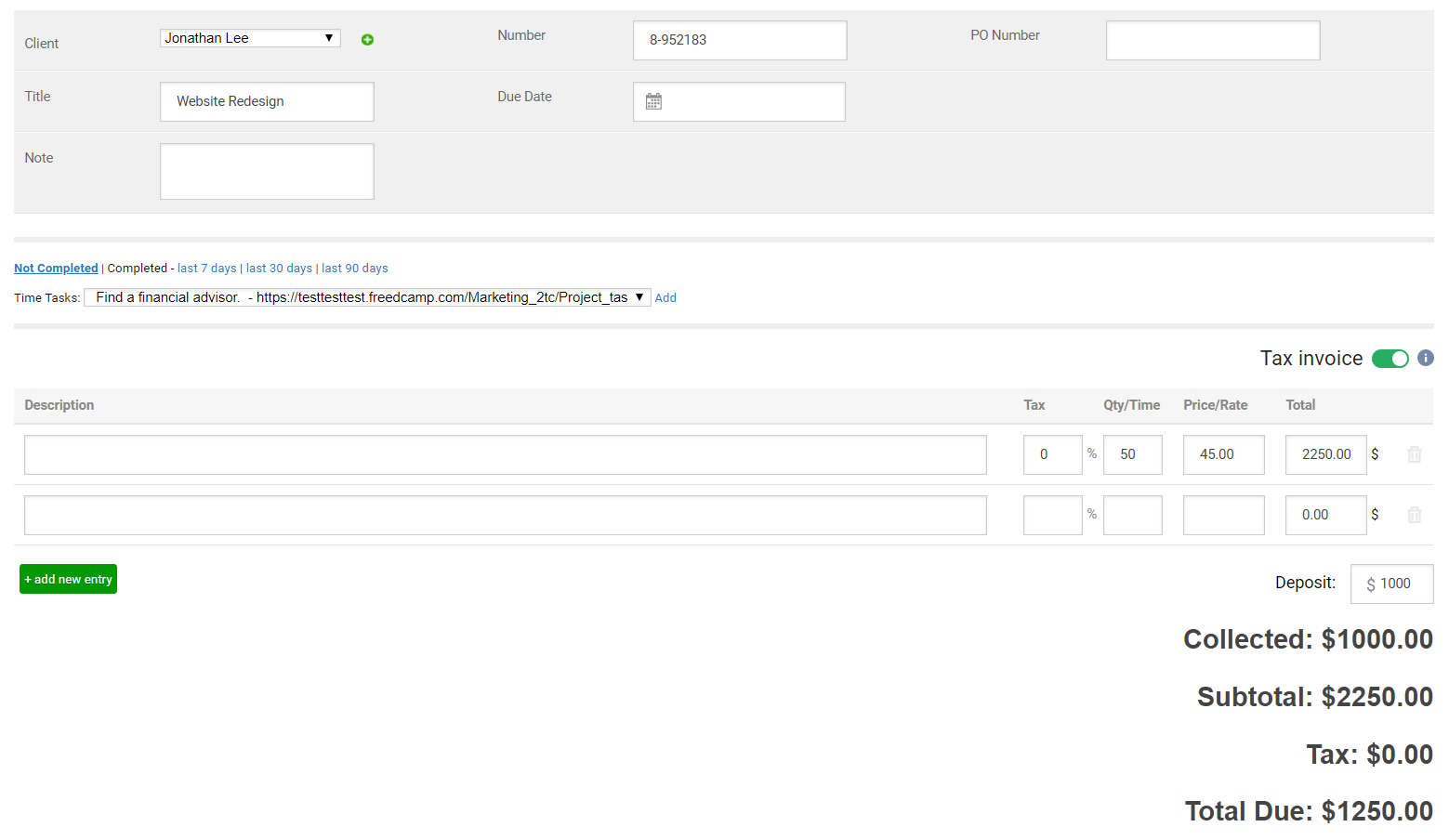Delete the first invoice line item

1414,454
